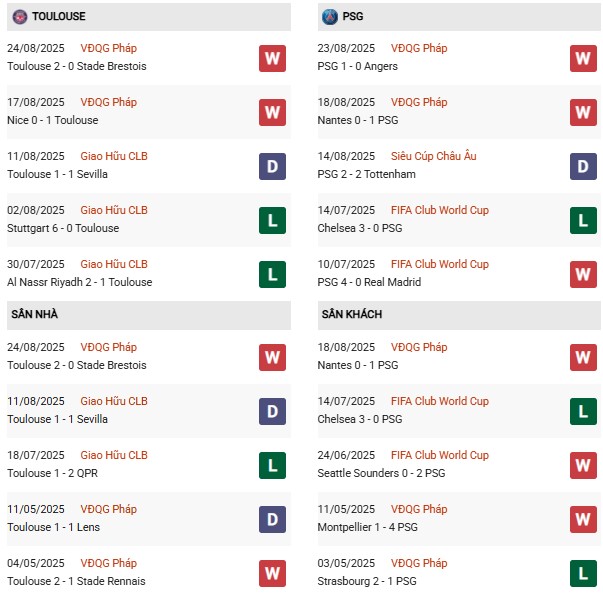Click the L badge for Chelsea 3-0 PSG
The image size is (603, 597).
pos(583,220)
